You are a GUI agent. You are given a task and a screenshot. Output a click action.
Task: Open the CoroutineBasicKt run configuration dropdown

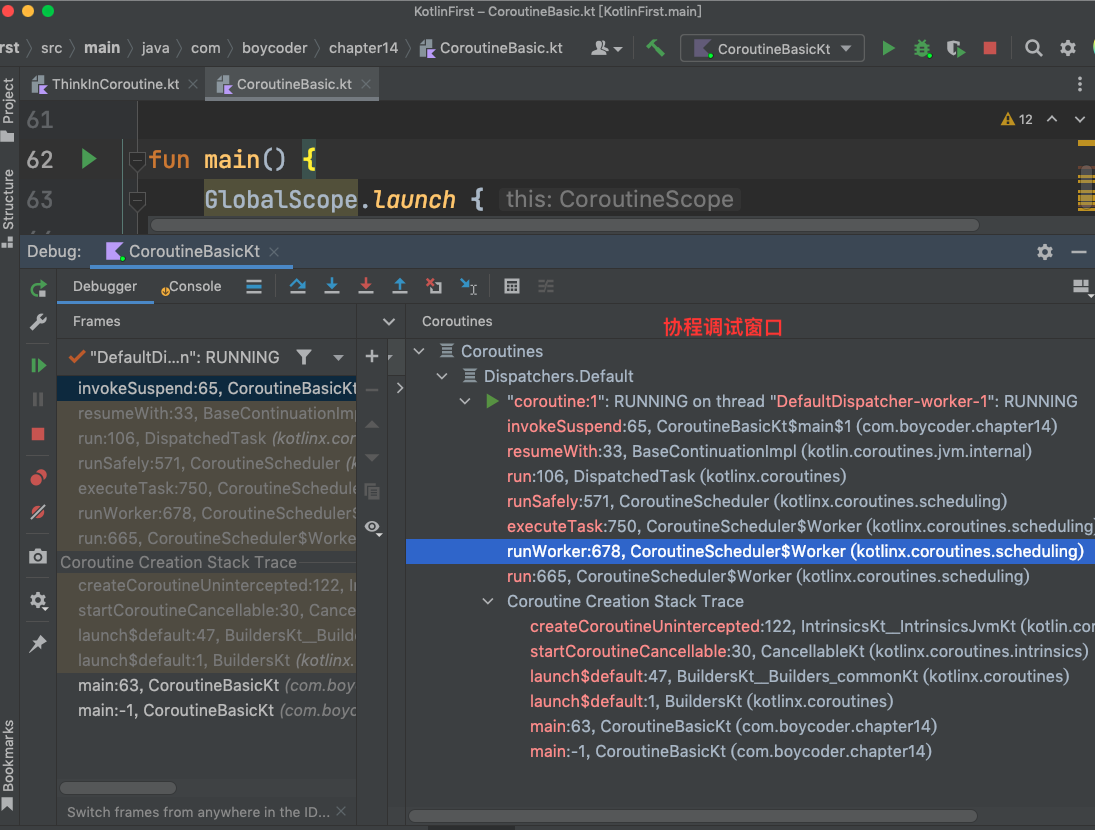coord(772,48)
